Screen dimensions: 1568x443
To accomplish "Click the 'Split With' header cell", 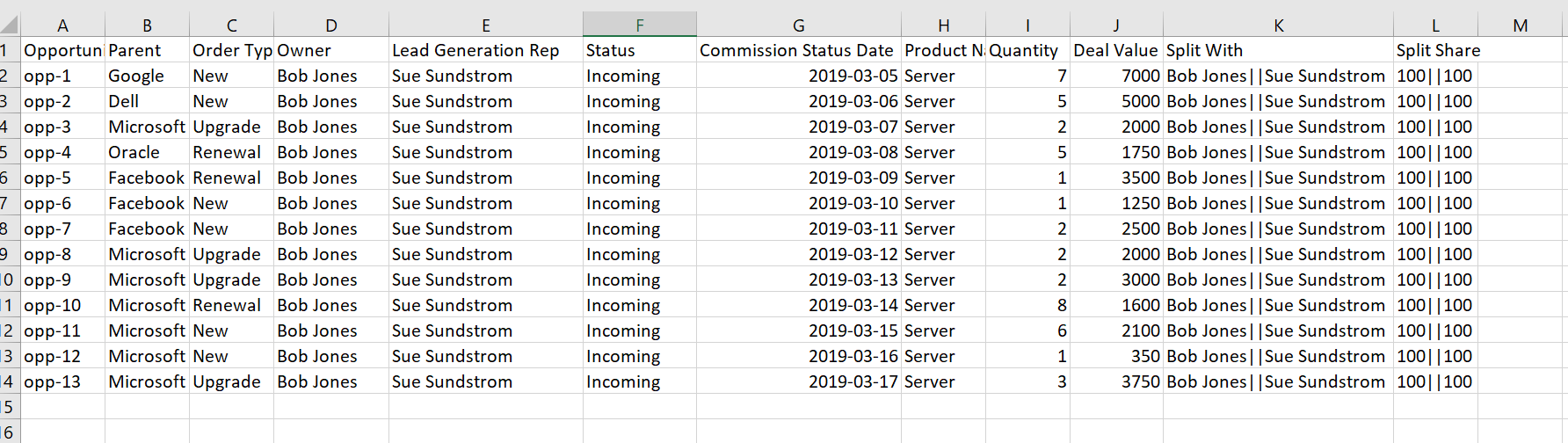I will click(x=1279, y=50).
